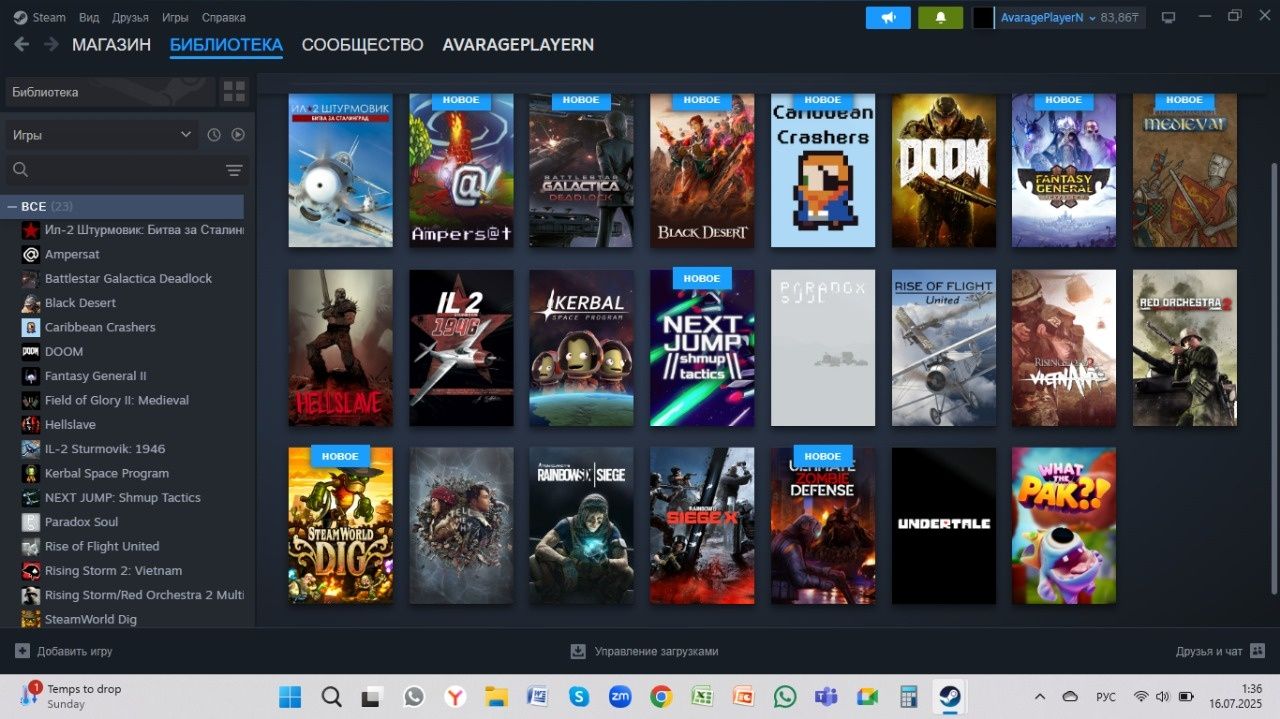
Task: Open the Caribbean Crashers cover
Action: click(x=823, y=170)
